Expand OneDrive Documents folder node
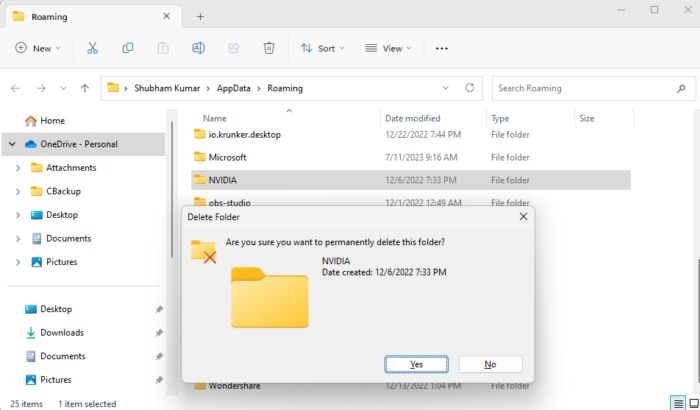Viewport: 700px width, 410px height. 18,238
